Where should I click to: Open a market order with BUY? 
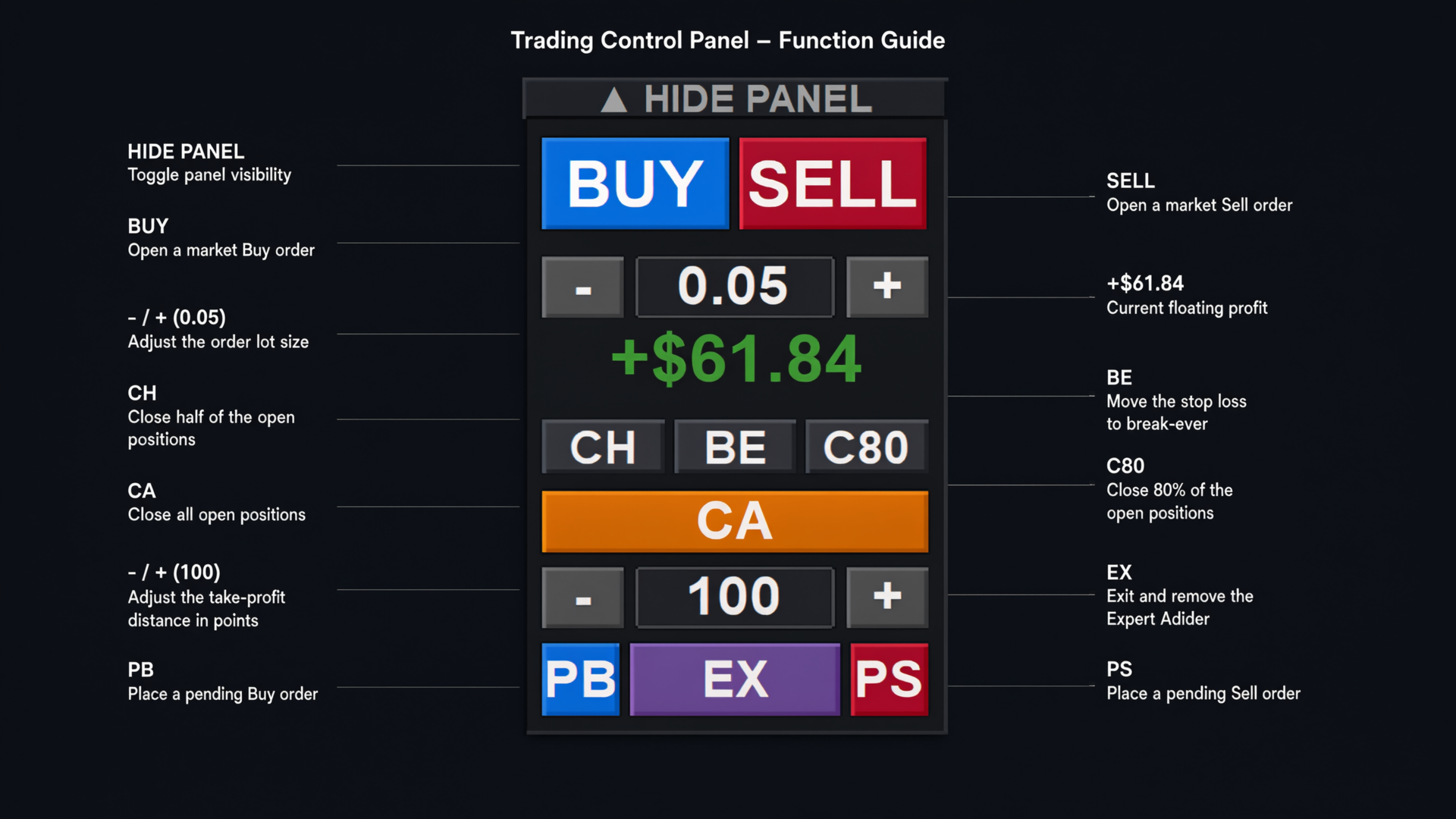pos(635,184)
